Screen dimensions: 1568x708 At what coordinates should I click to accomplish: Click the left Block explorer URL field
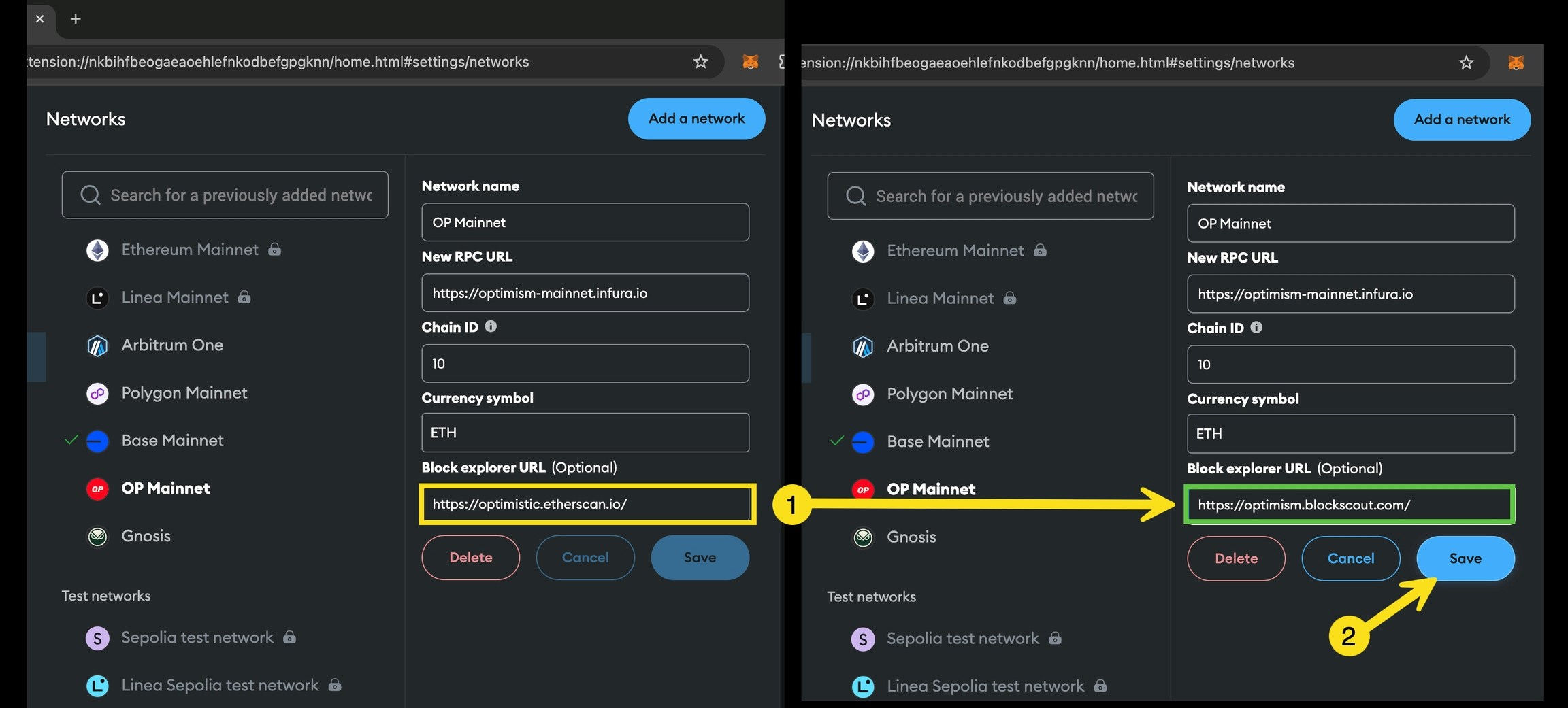point(588,504)
